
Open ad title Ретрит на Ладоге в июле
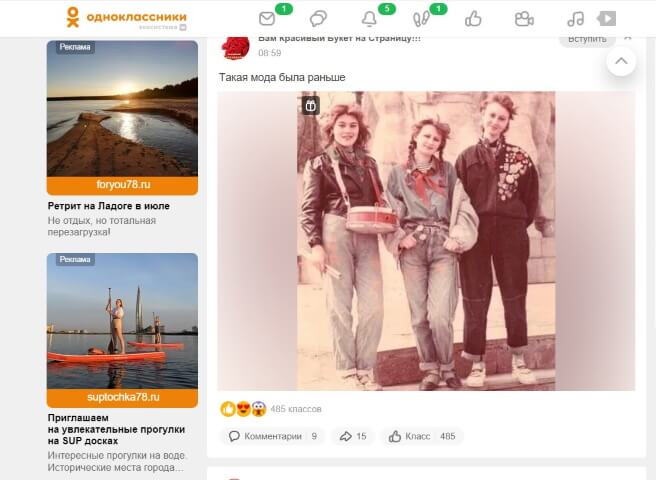[x=109, y=206]
